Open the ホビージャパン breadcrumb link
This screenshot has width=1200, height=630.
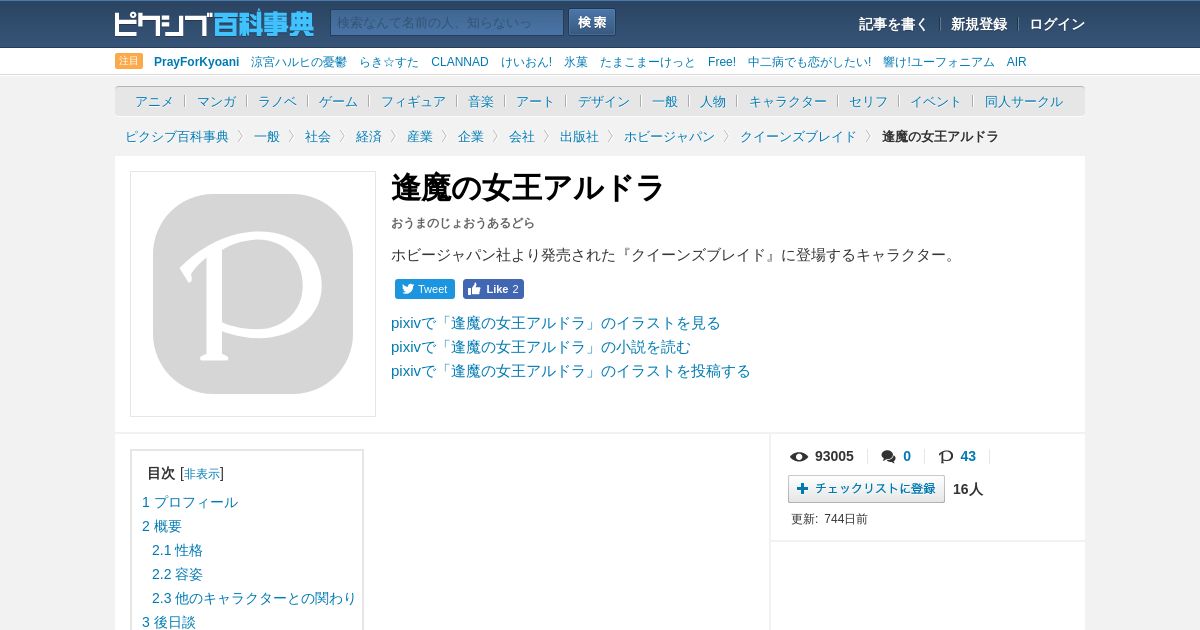pos(669,136)
